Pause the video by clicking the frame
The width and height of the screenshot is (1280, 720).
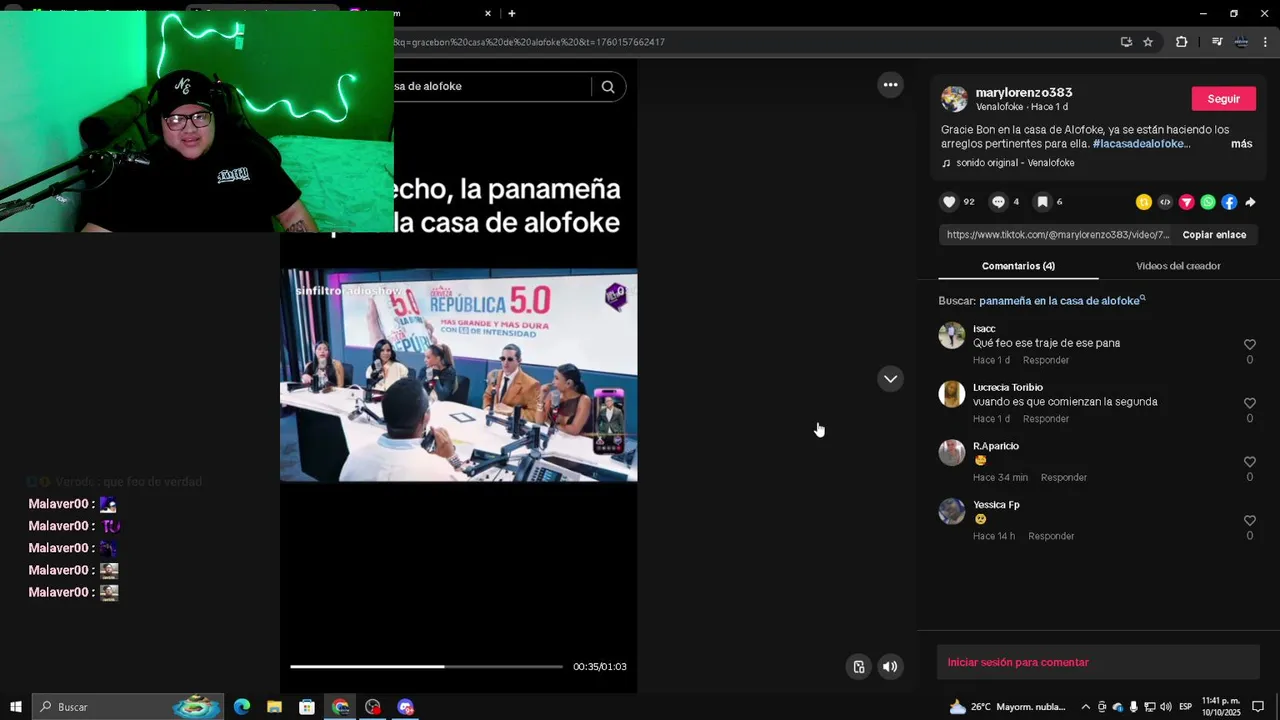tap(458, 375)
